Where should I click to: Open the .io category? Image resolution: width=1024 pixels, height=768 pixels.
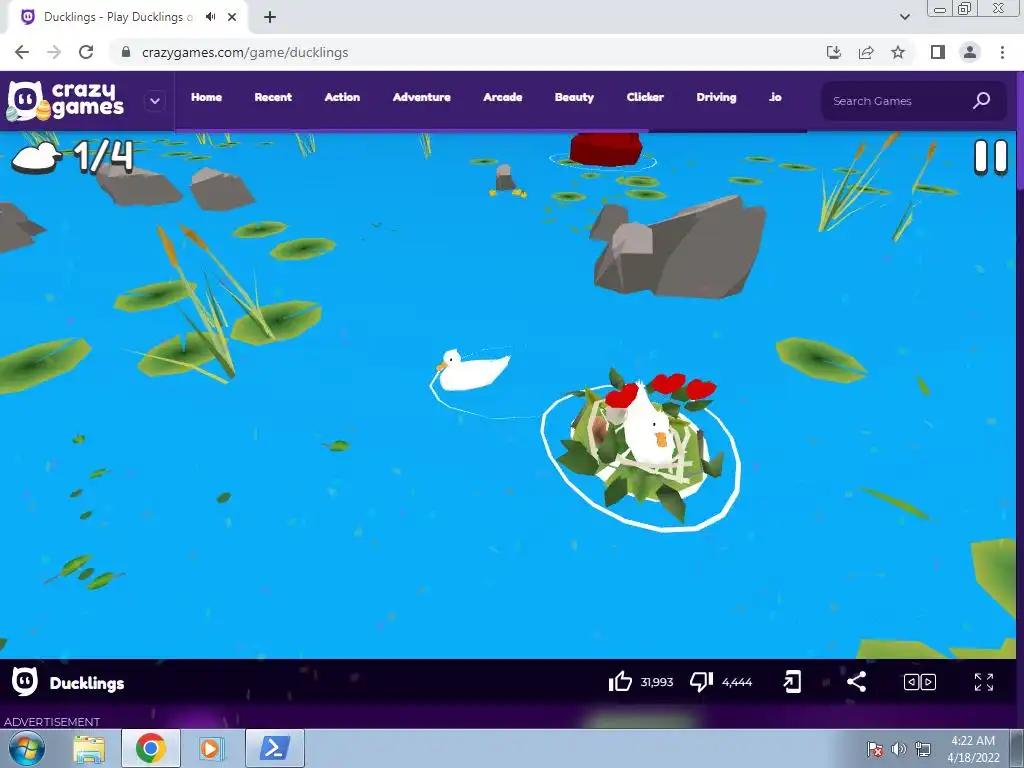[775, 97]
